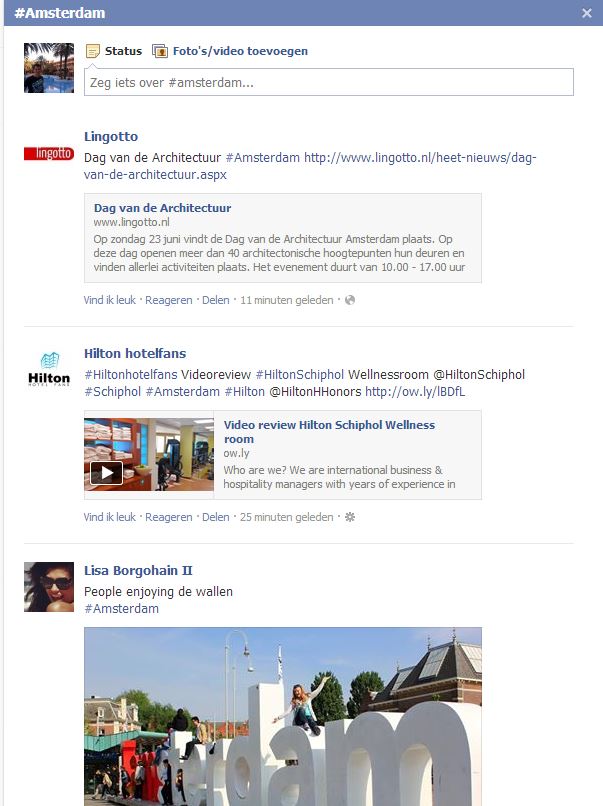Play the Hilton Schiphol video
This screenshot has height=806, width=603.
pyautogui.click(x=106, y=473)
